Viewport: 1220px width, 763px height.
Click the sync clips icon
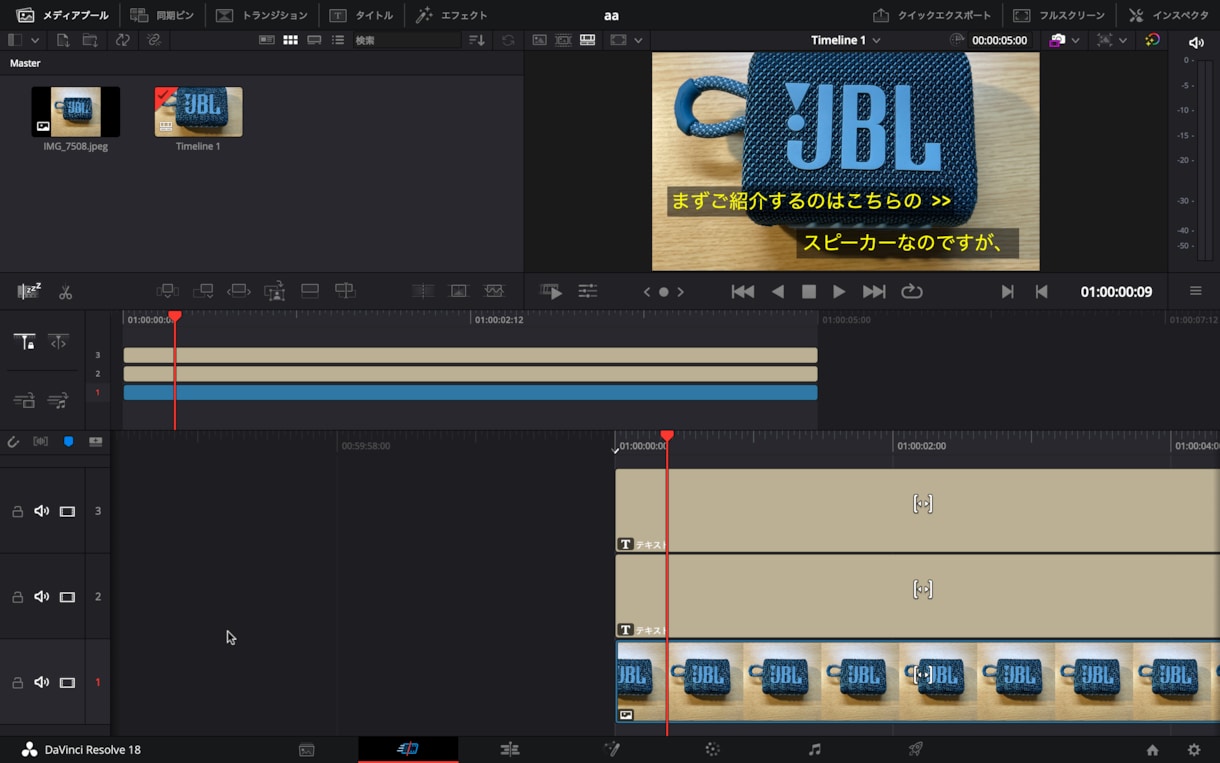click(122, 40)
